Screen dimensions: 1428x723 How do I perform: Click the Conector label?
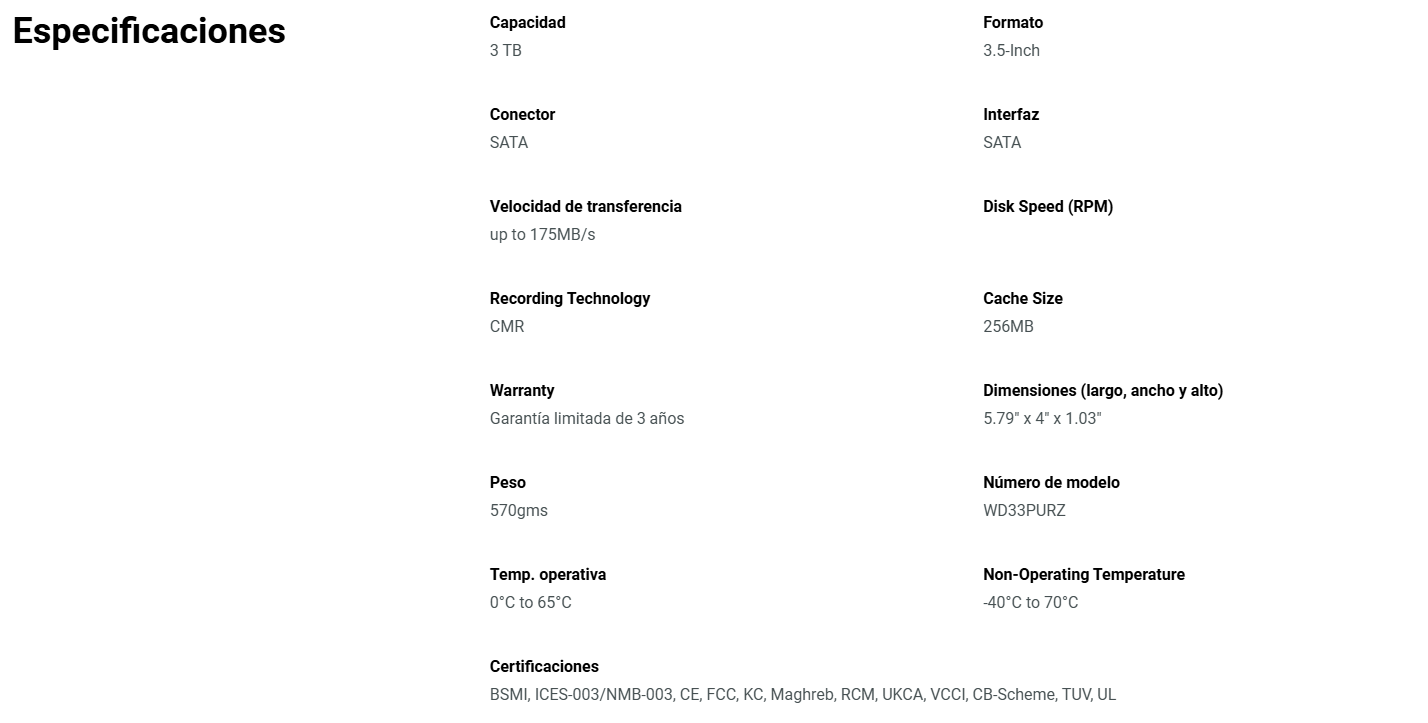pyautogui.click(x=522, y=114)
